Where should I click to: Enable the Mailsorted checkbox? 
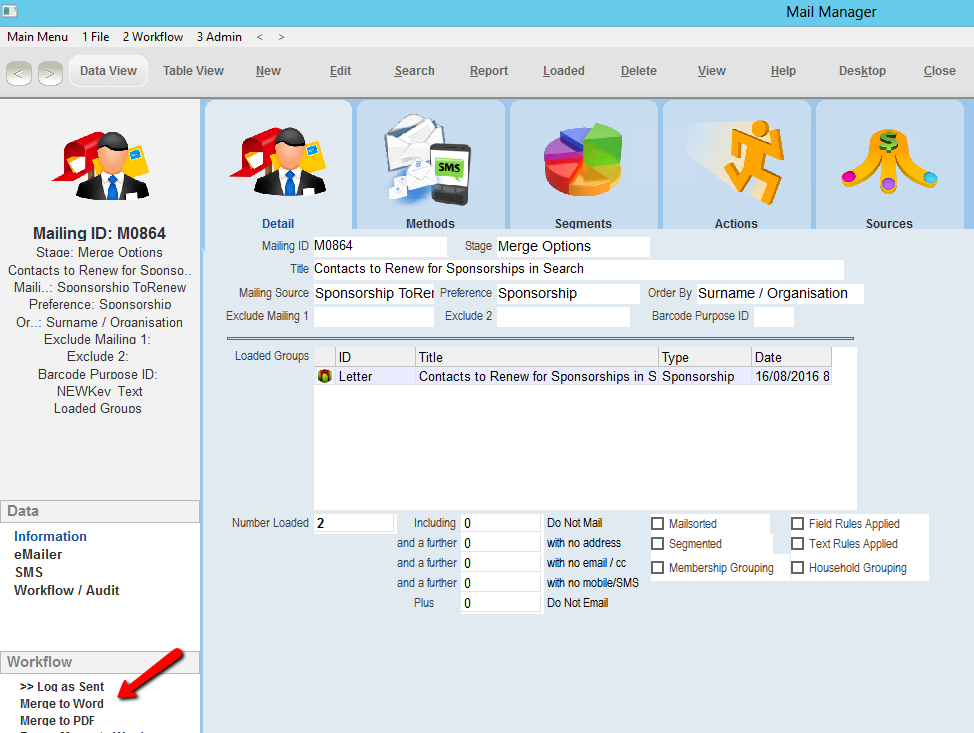(x=658, y=524)
